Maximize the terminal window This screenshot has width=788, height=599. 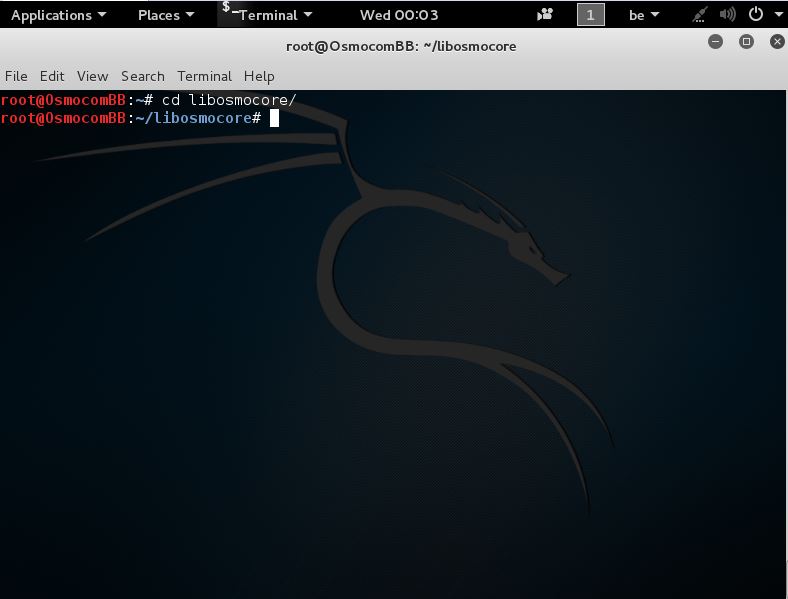click(746, 42)
